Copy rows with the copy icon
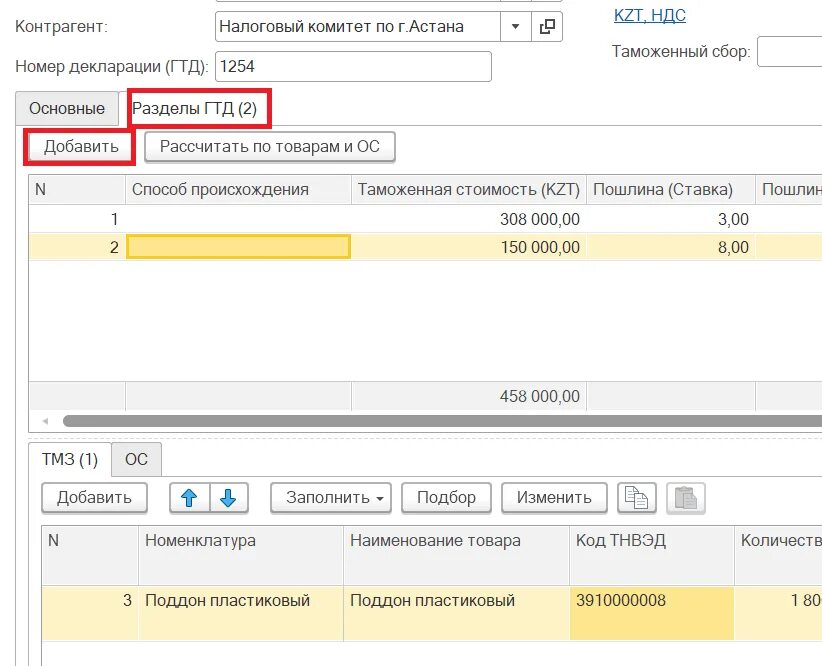This screenshot has width=822, height=666. pos(636,498)
